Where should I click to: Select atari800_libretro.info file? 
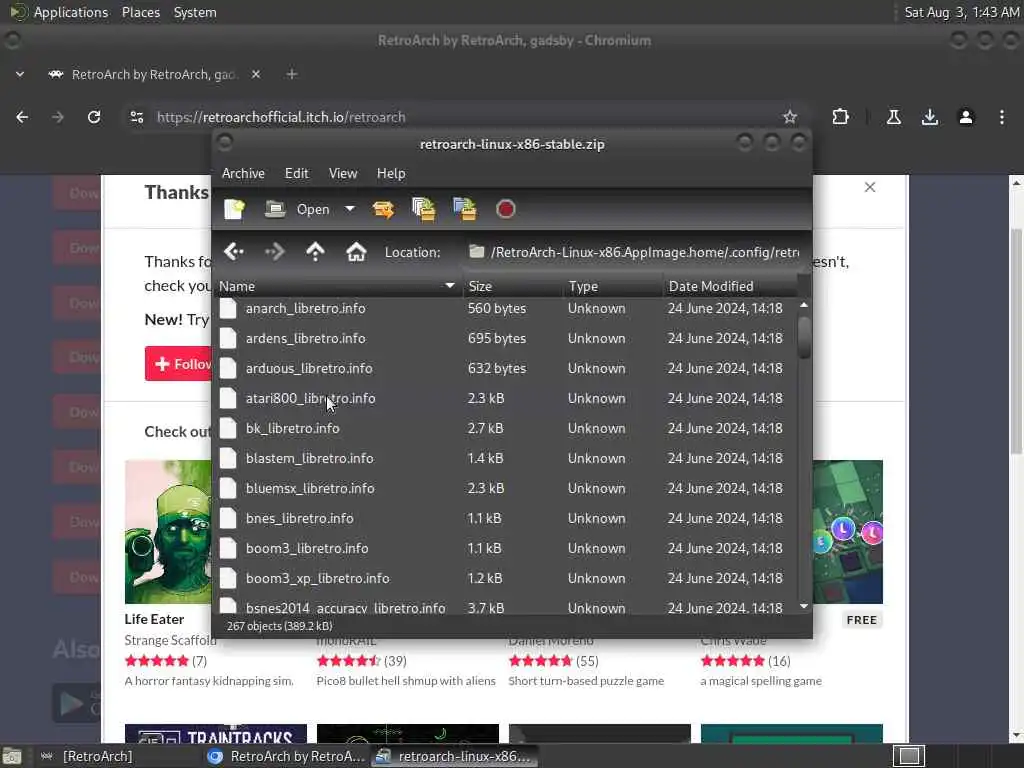click(505, 398)
